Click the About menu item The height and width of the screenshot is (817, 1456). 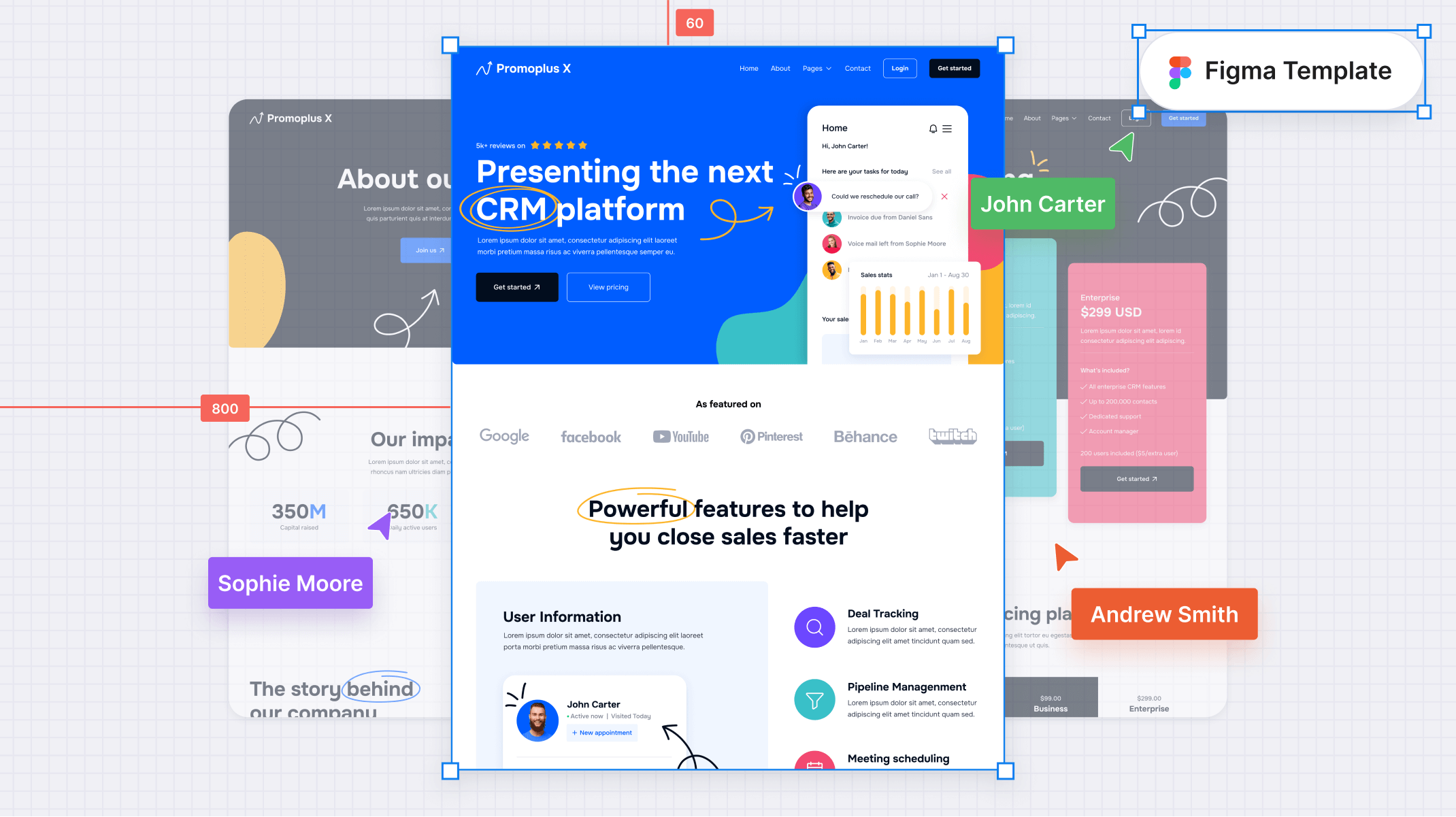tap(780, 68)
